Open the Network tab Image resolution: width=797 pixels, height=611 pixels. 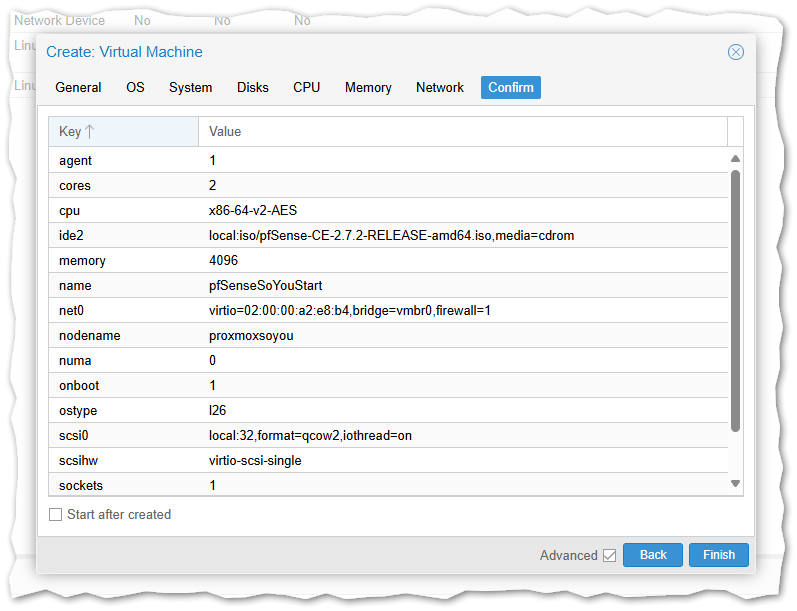[x=440, y=88]
